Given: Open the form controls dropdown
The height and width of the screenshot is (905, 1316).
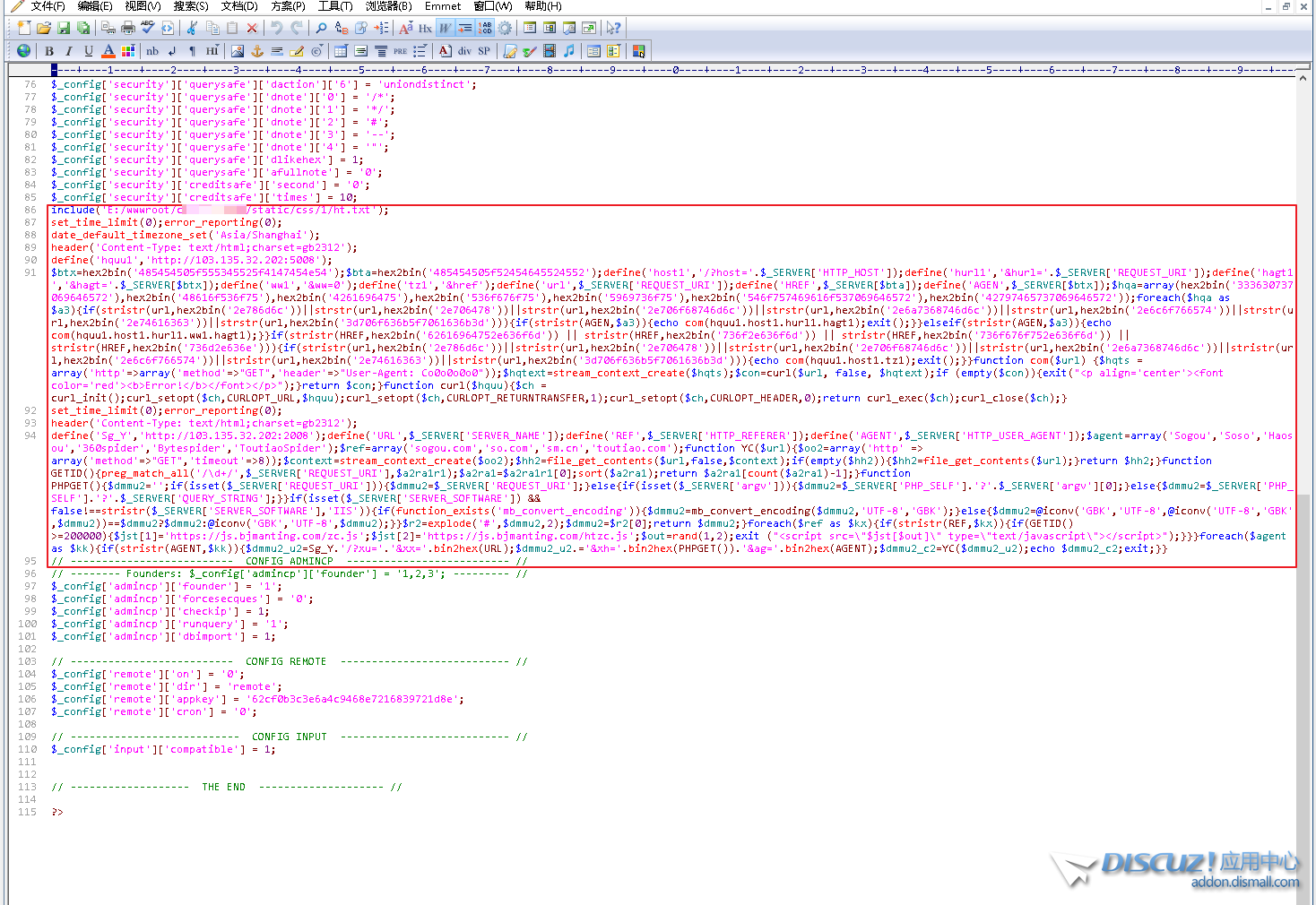Looking at the screenshot, I should (x=613, y=51).
